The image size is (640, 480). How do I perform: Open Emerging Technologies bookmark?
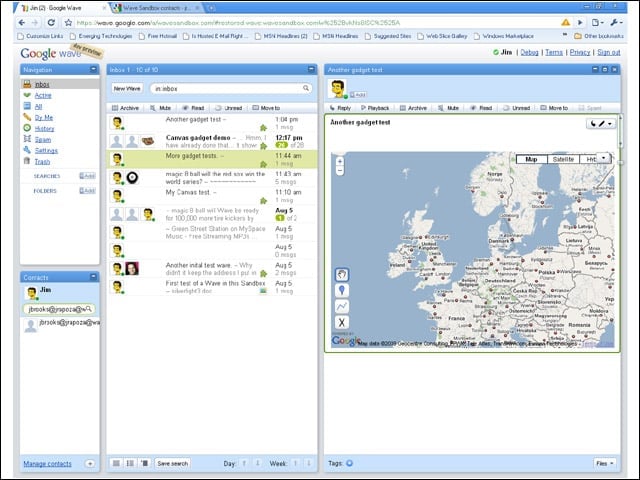[x=101, y=36]
